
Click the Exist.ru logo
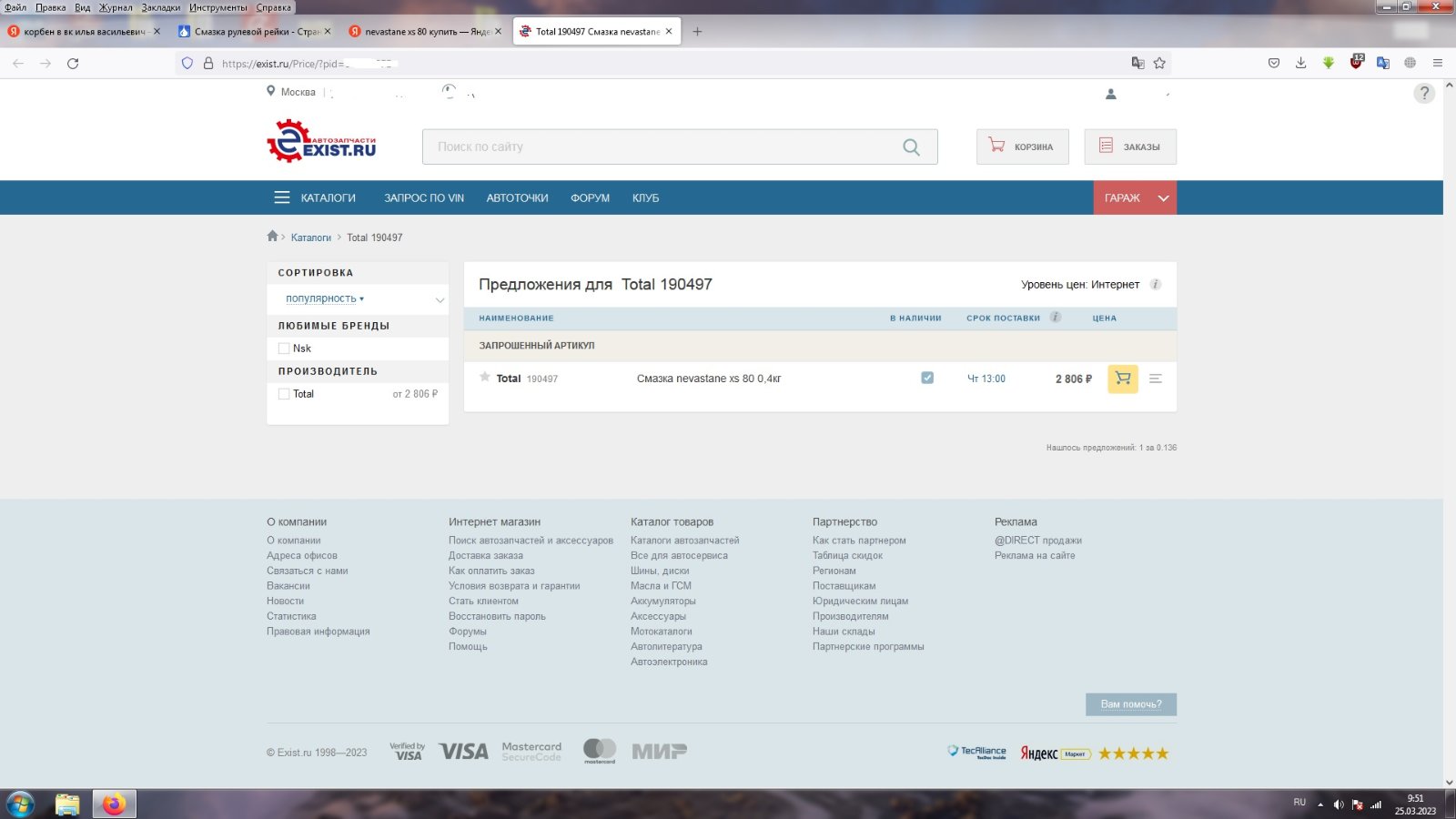321,141
